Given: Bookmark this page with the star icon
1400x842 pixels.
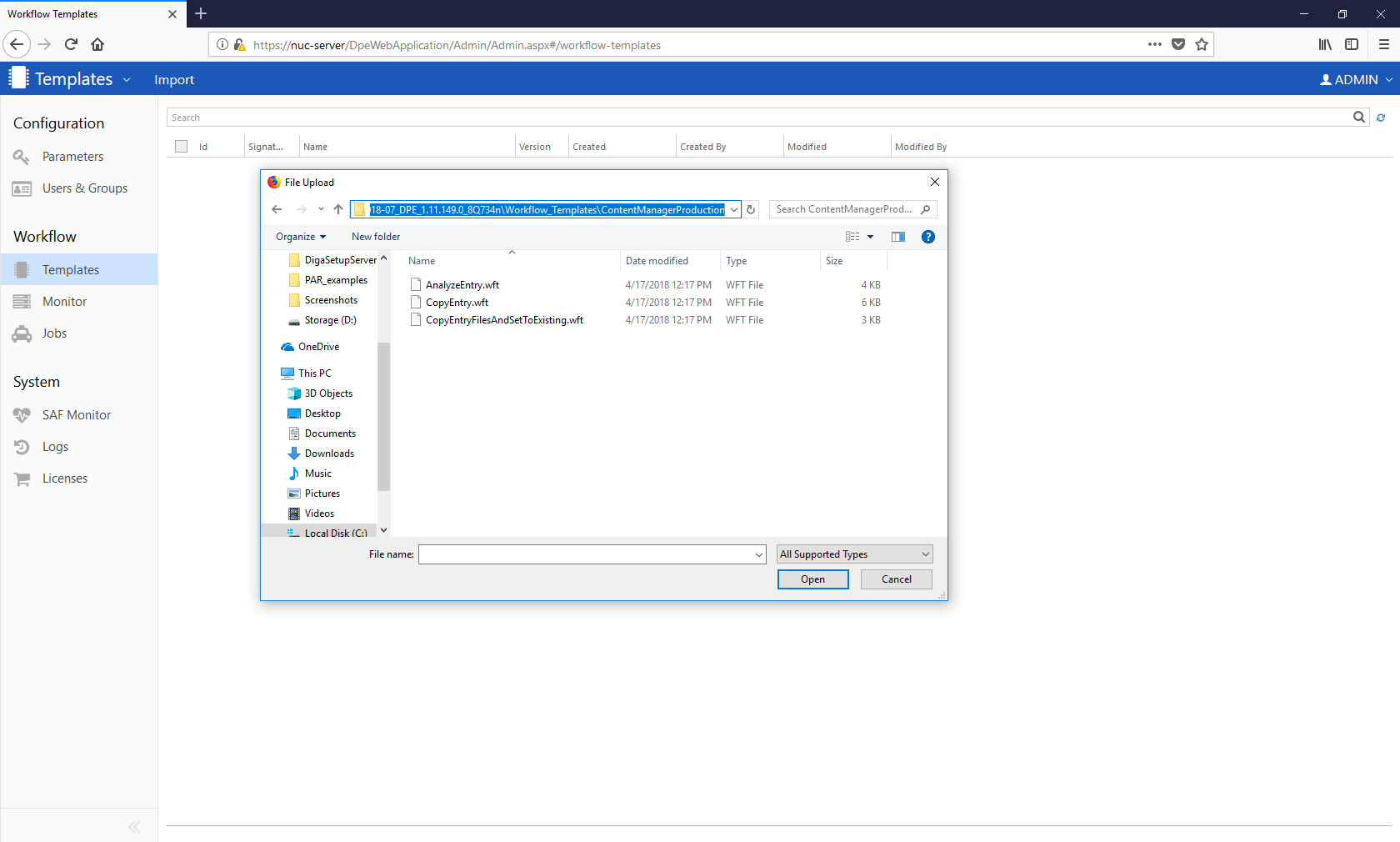Looking at the screenshot, I should 1201,44.
